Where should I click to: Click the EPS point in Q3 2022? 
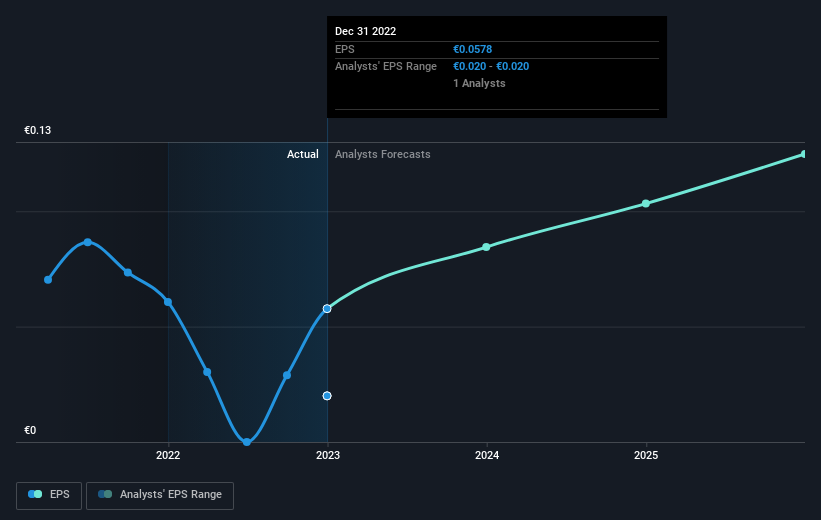pos(287,375)
